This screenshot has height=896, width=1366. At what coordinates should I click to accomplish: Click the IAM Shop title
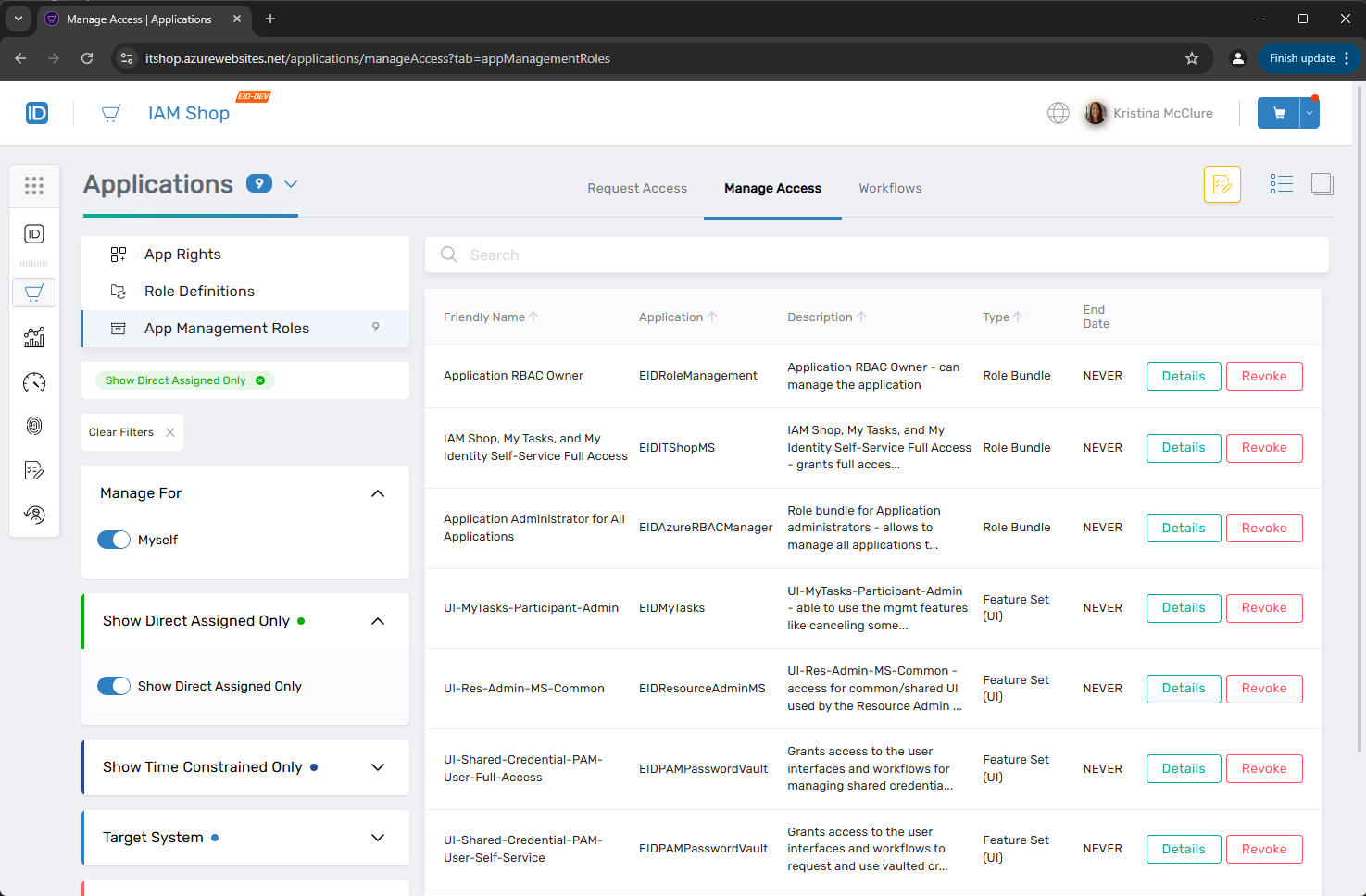point(189,113)
